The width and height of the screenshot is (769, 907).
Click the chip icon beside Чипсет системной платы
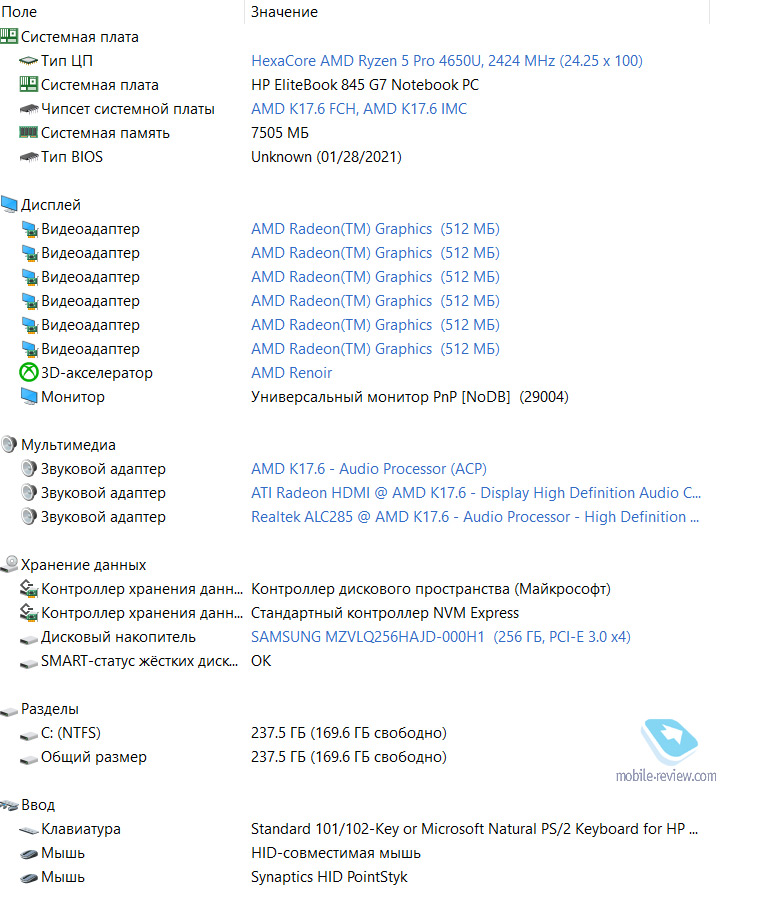point(29,109)
